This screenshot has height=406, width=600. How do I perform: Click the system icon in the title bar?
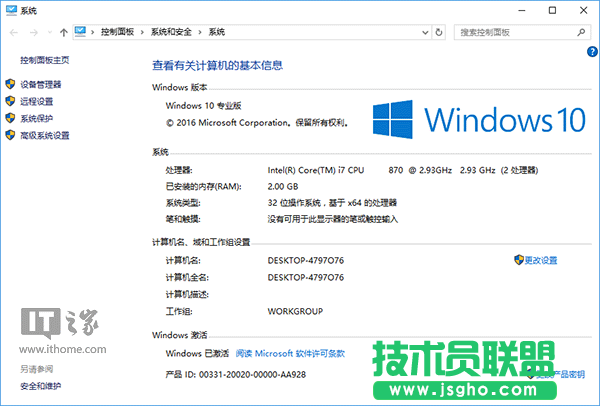click(x=11, y=10)
